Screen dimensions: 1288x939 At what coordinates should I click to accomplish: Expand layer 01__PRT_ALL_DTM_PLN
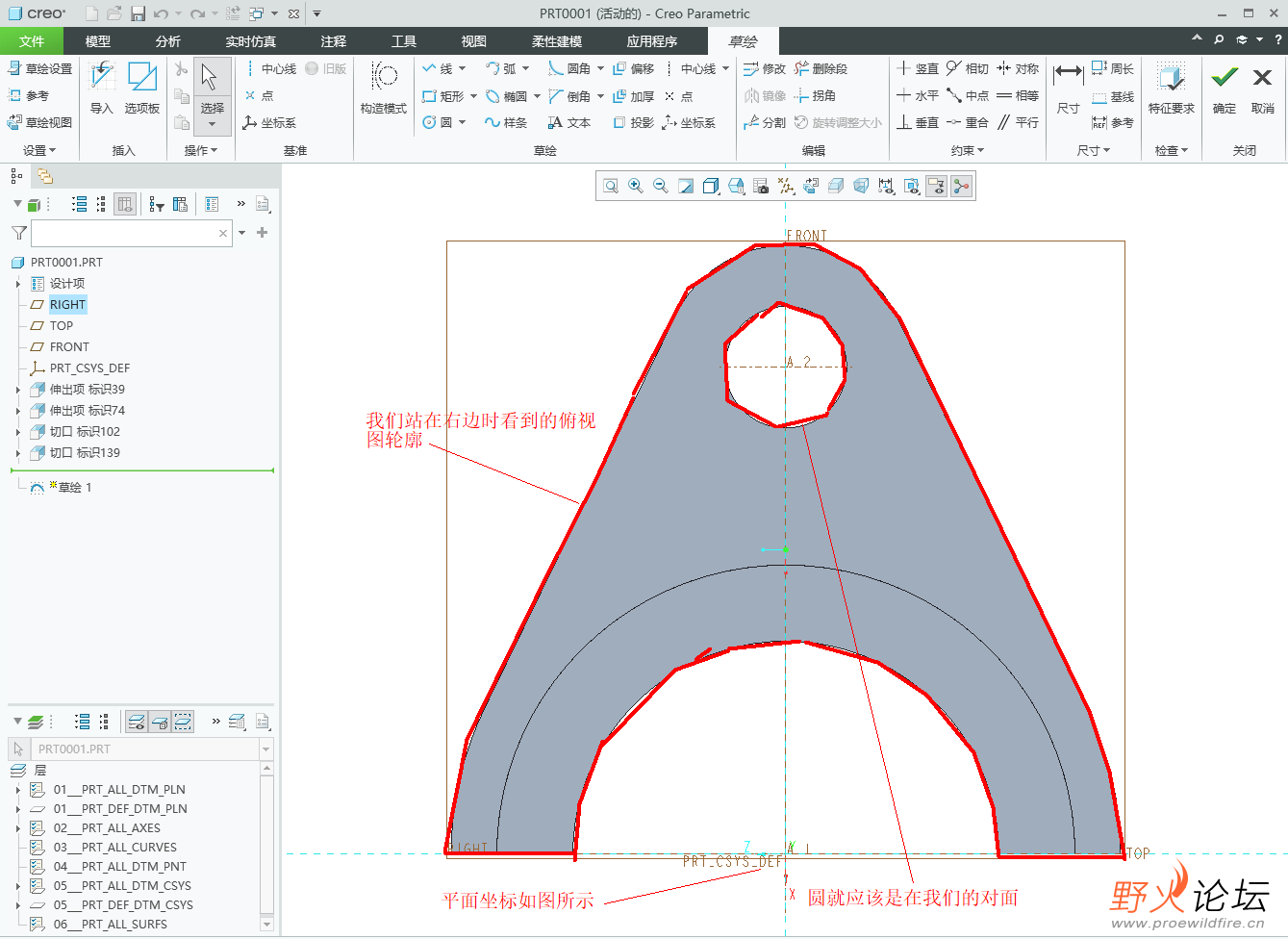click(x=18, y=790)
